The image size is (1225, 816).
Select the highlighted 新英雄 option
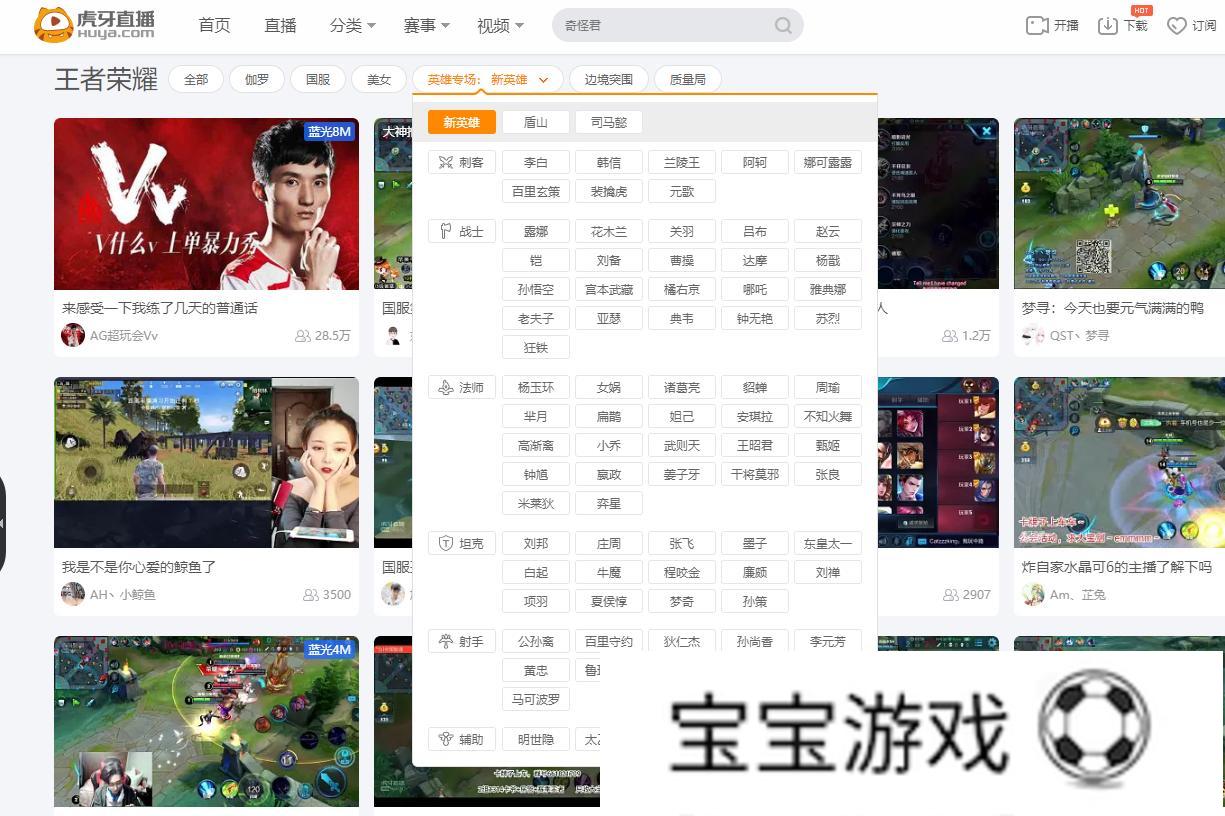[462, 122]
